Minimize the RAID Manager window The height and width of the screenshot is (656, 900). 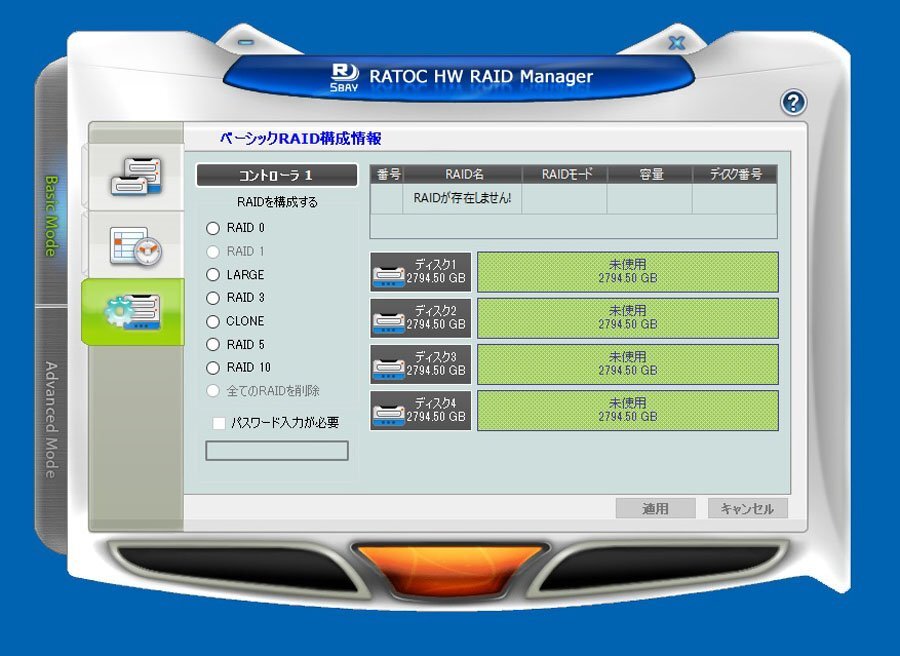point(246,42)
